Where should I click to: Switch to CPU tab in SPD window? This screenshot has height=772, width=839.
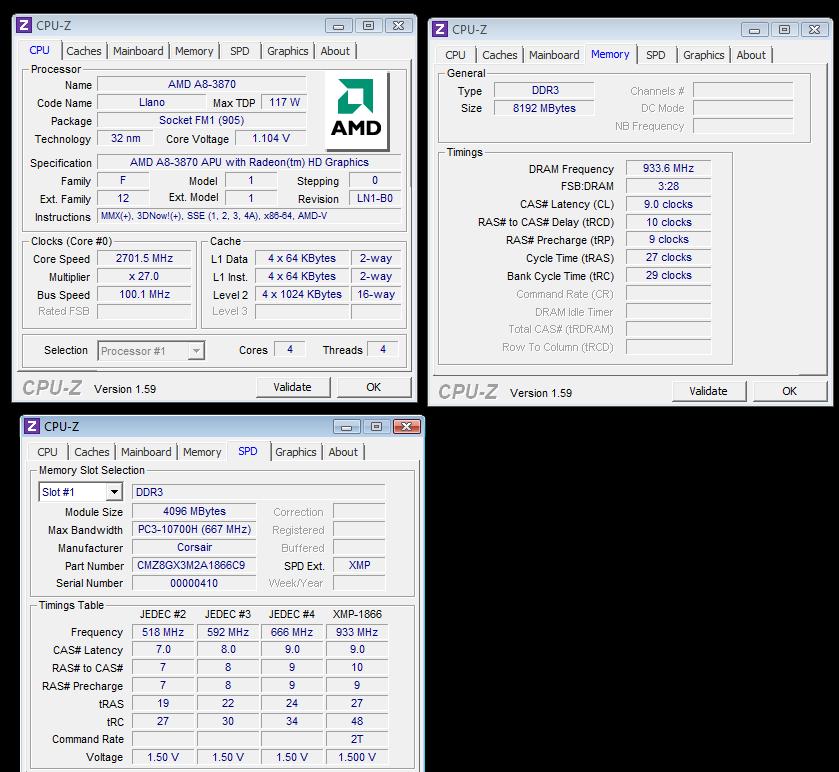[x=47, y=452]
